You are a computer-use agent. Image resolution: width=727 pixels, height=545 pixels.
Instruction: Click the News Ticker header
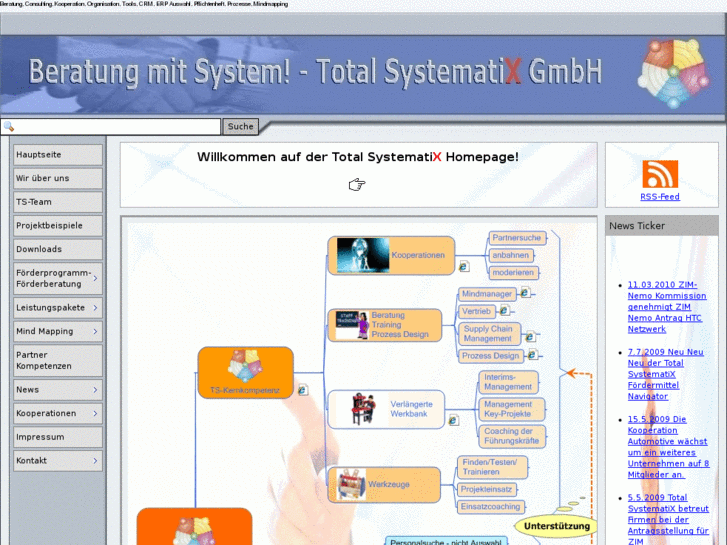[x=662, y=226]
